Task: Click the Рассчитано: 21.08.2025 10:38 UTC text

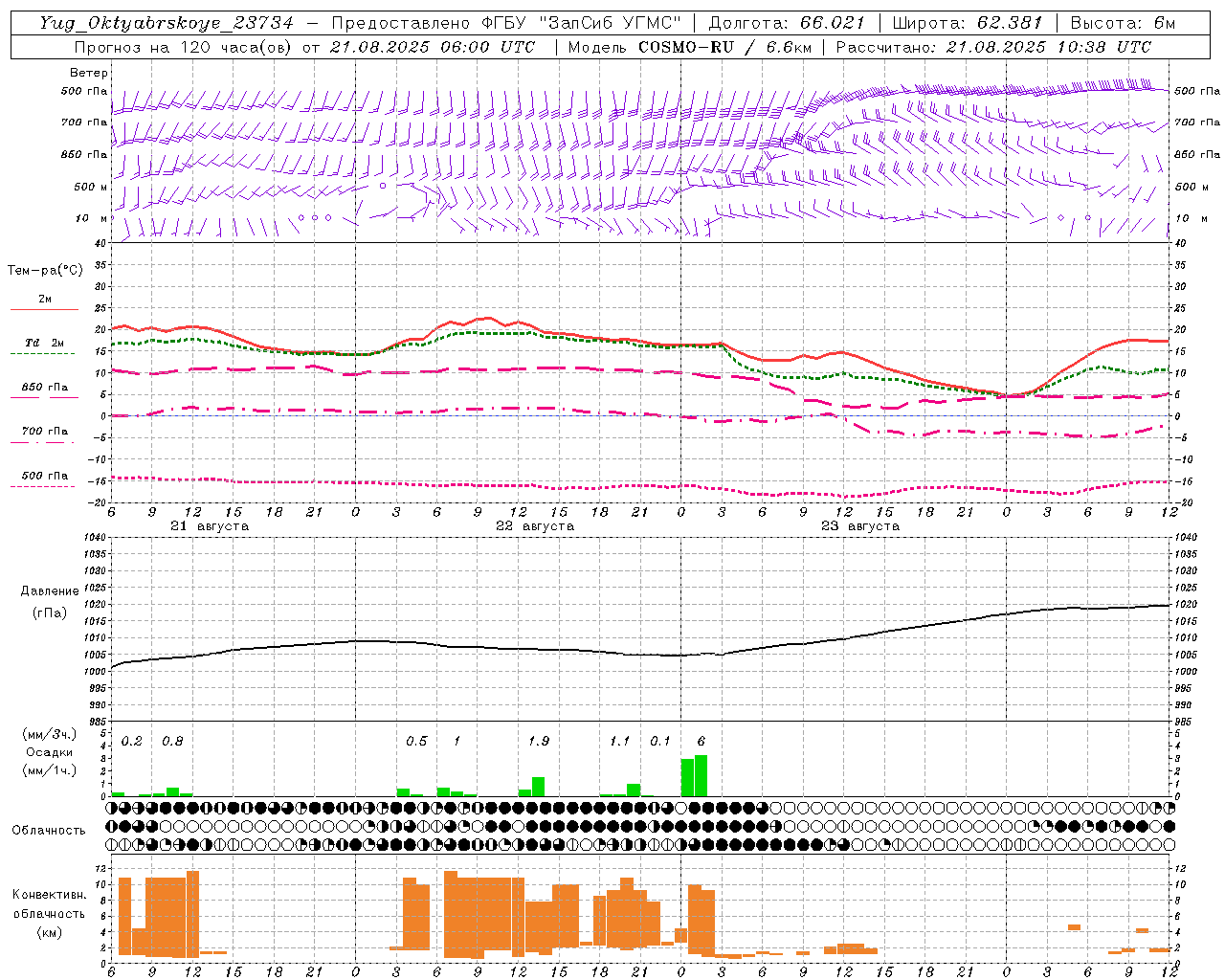Action: (x=993, y=47)
